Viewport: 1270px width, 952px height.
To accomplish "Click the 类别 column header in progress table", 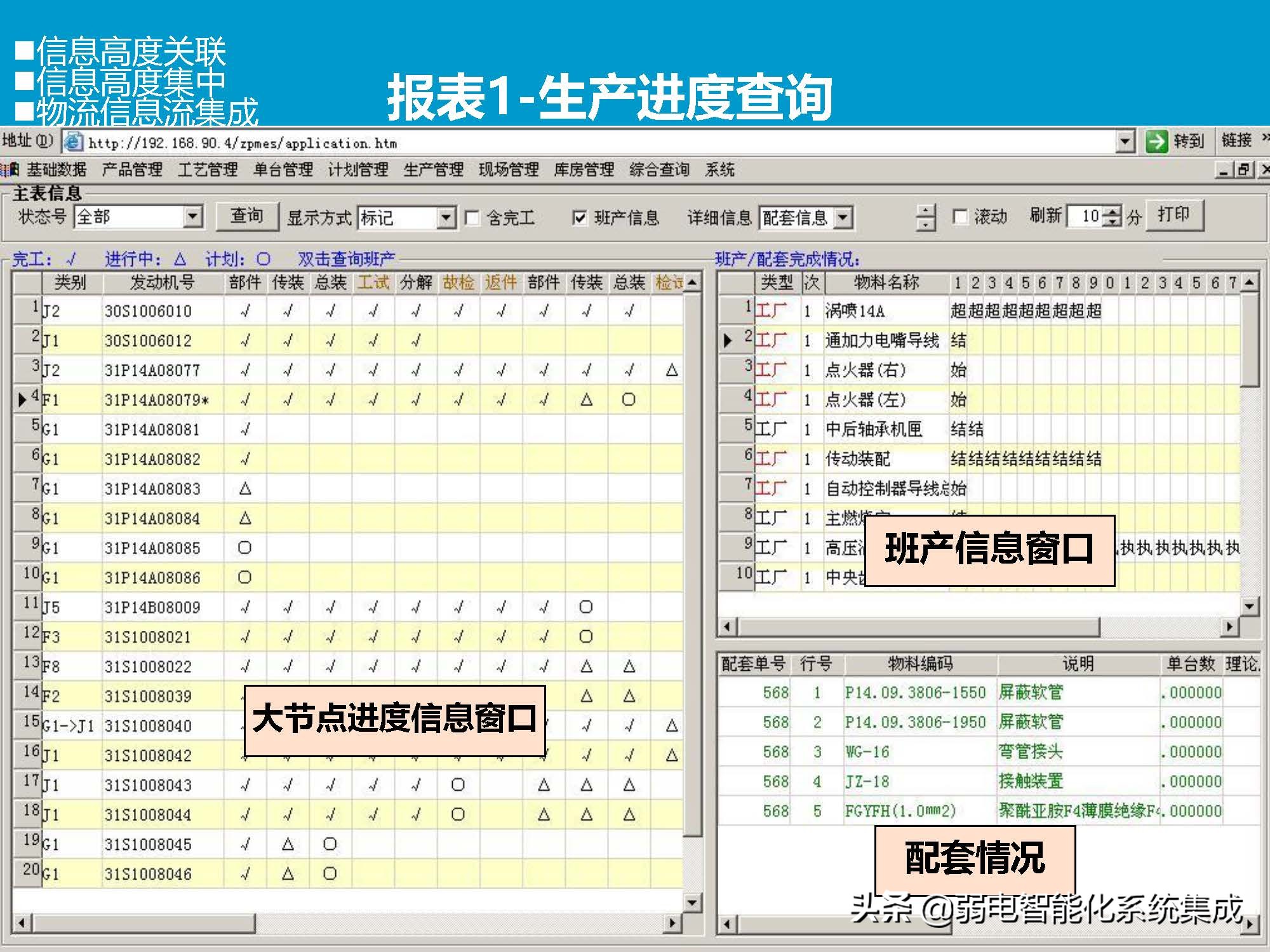I will [70, 282].
